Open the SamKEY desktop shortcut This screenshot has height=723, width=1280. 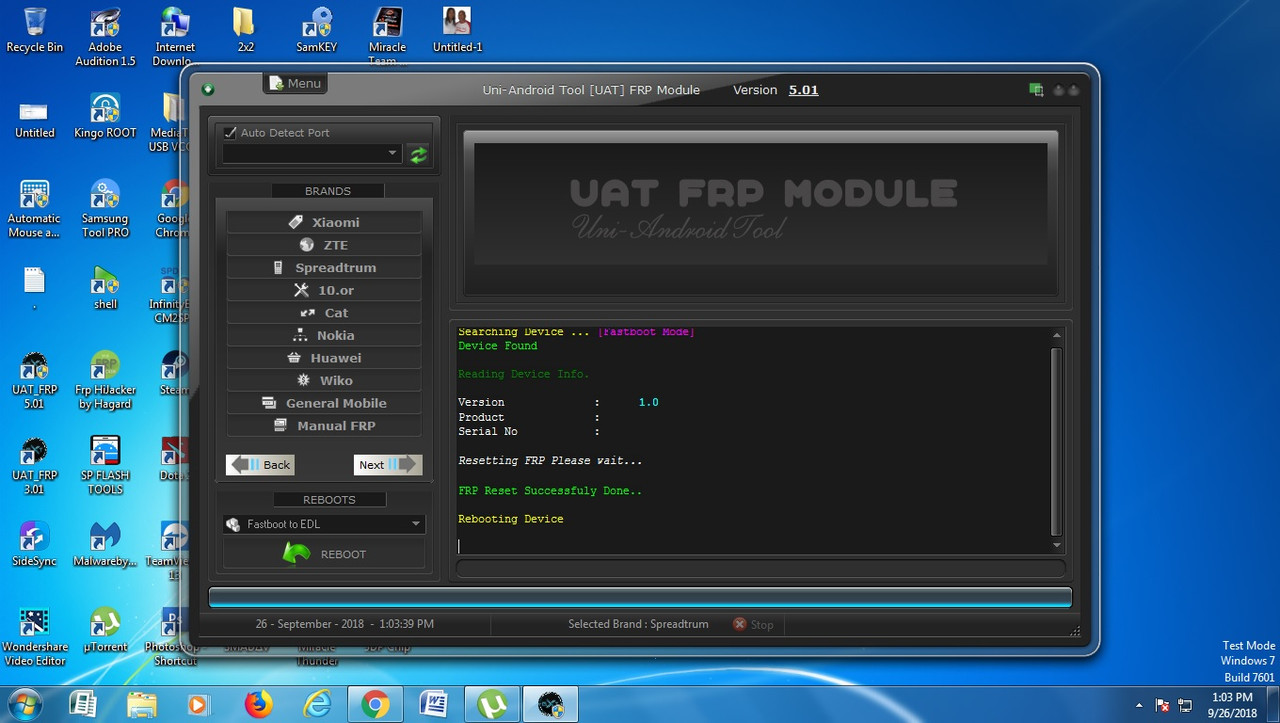pos(317,30)
